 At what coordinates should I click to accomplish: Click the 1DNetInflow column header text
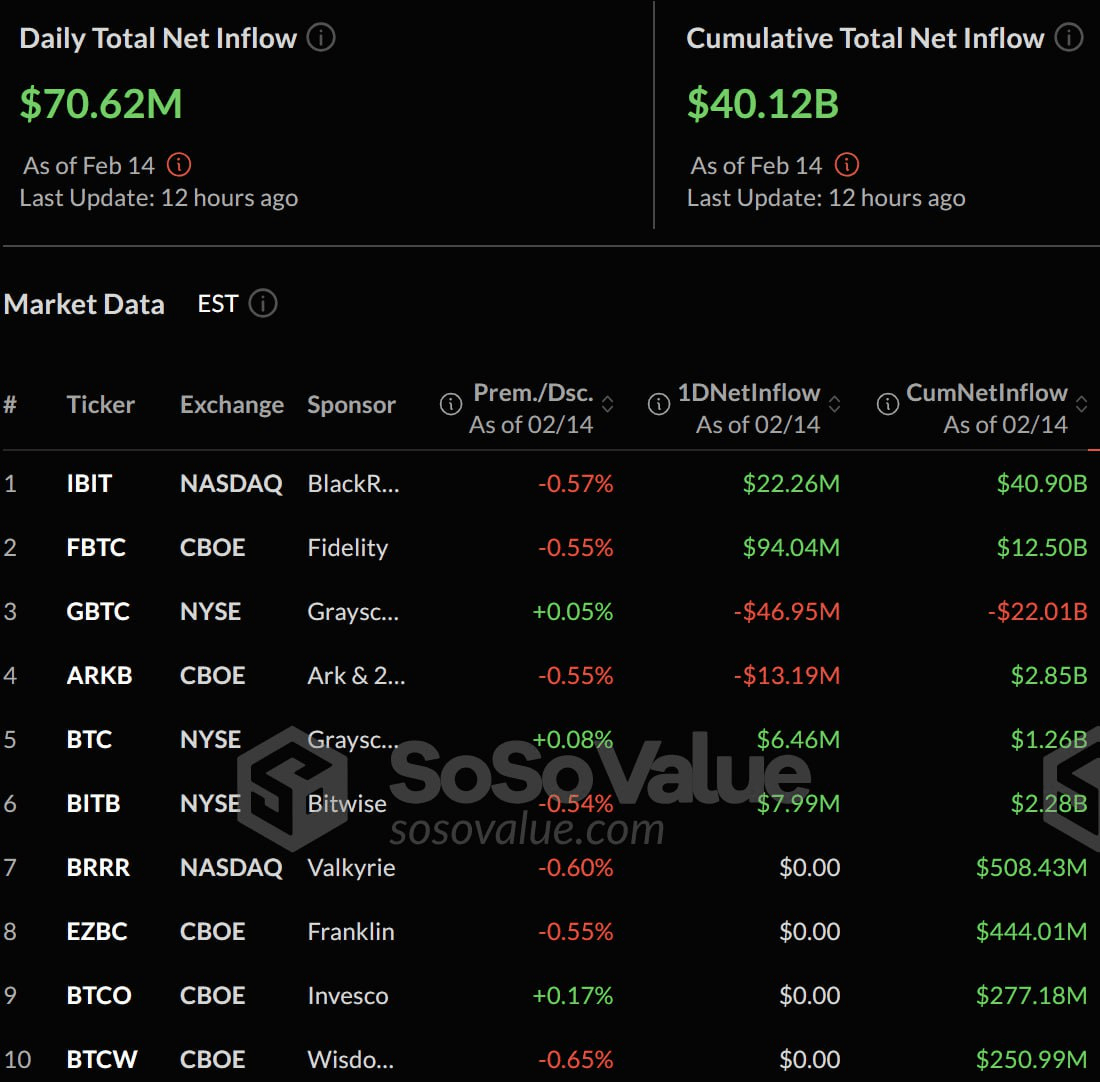(x=749, y=393)
